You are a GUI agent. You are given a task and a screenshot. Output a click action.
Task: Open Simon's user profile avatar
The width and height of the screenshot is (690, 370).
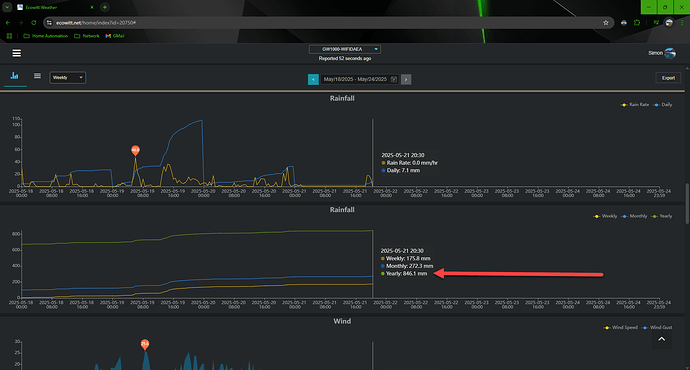coord(670,53)
